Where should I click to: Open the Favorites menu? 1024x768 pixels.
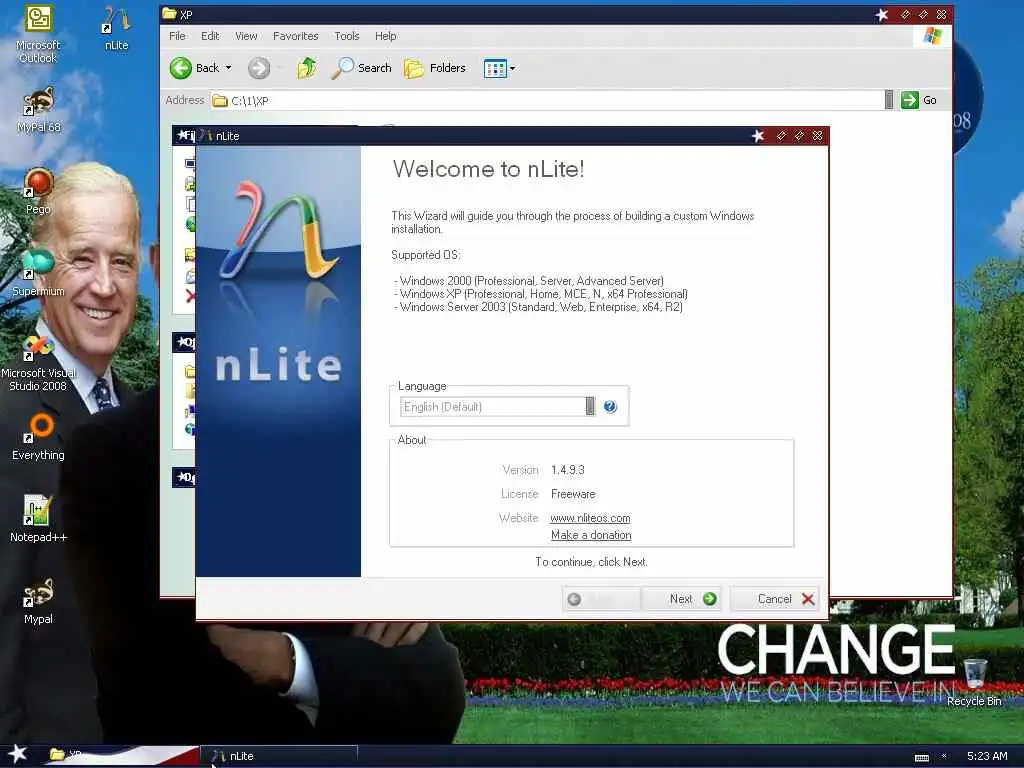[295, 36]
